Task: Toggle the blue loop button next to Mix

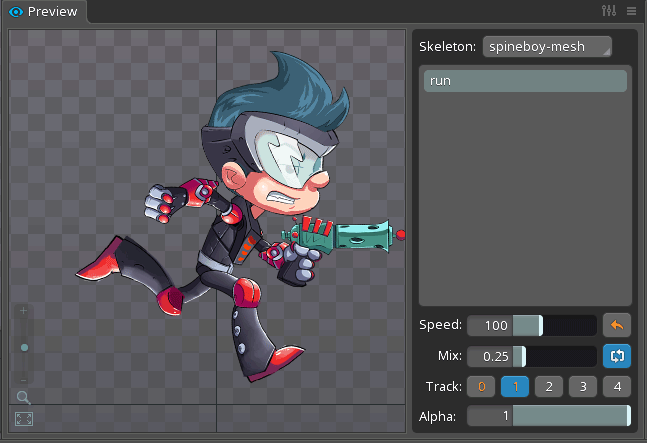Action: [616, 356]
